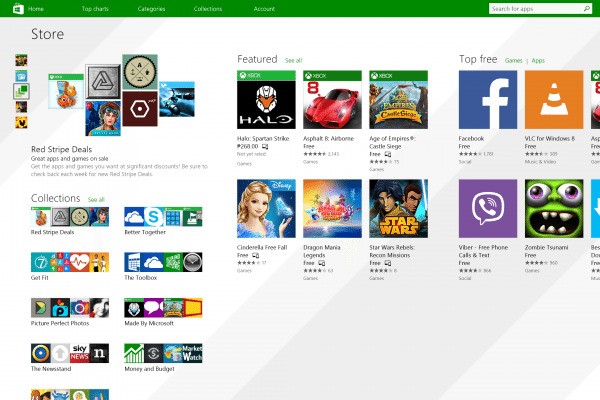Click the spaceship game tile in spotlight

click(177, 99)
